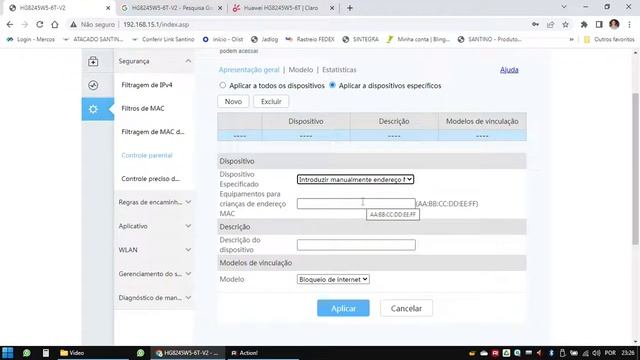Collapse the Segurança section
Image resolution: width=640 pixels, height=360 pixels.
(x=188, y=61)
